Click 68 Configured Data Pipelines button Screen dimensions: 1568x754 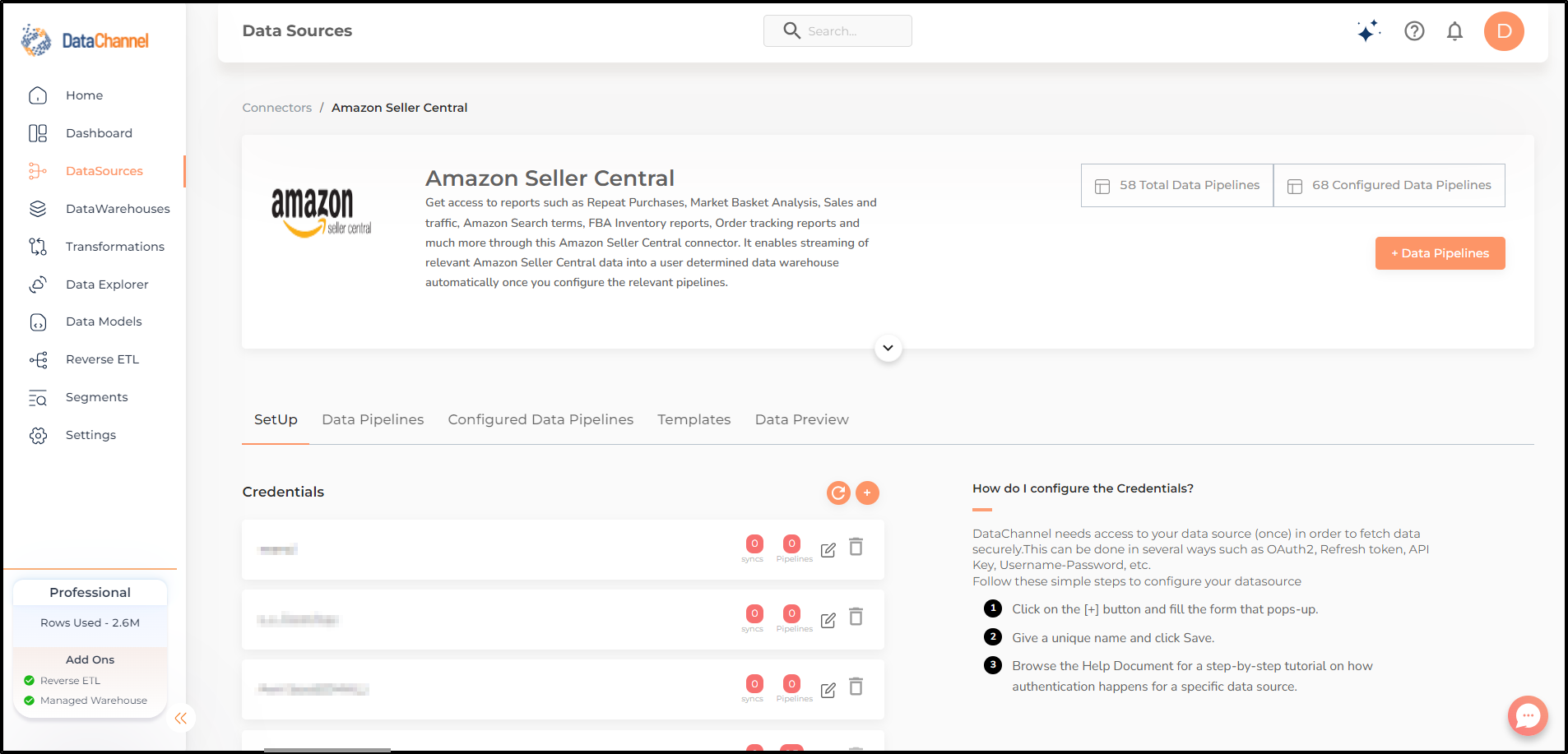point(1389,185)
